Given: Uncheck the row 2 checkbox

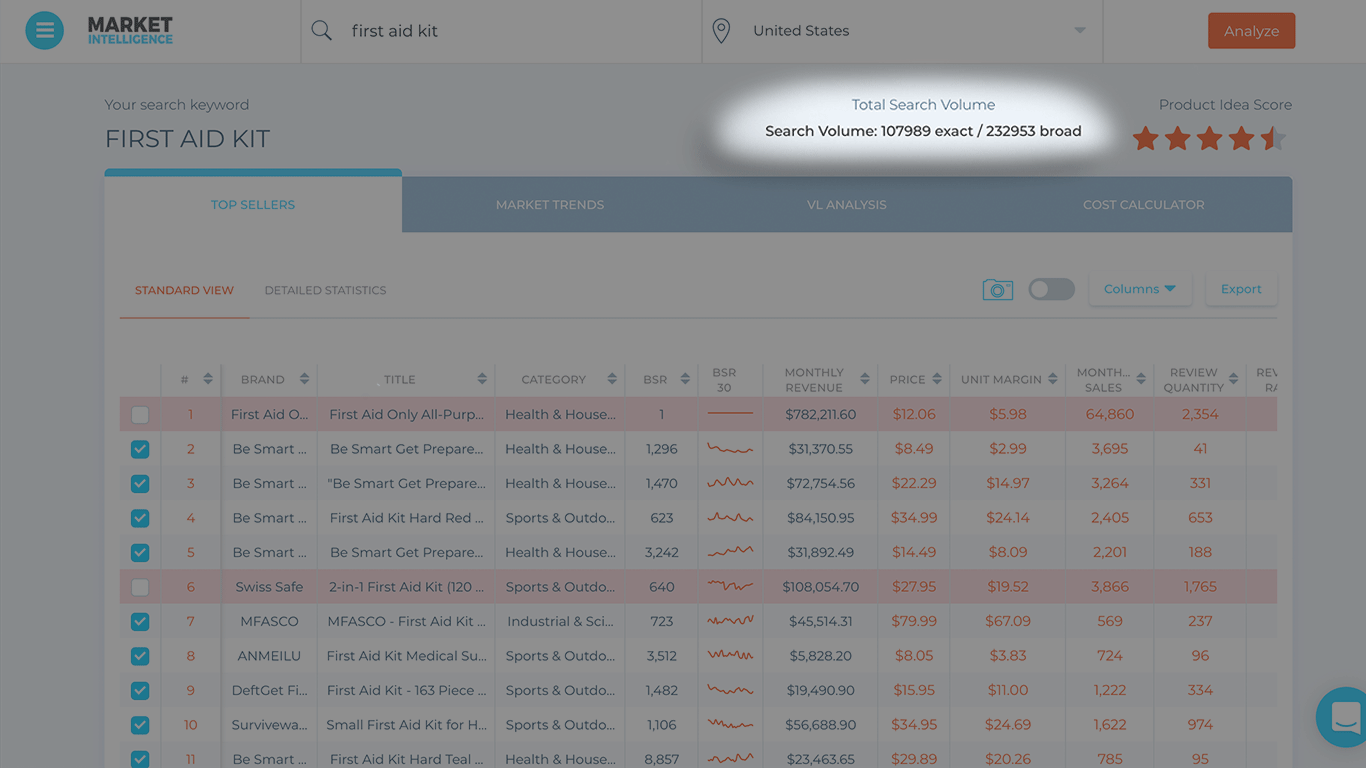Looking at the screenshot, I should pyautogui.click(x=140, y=449).
